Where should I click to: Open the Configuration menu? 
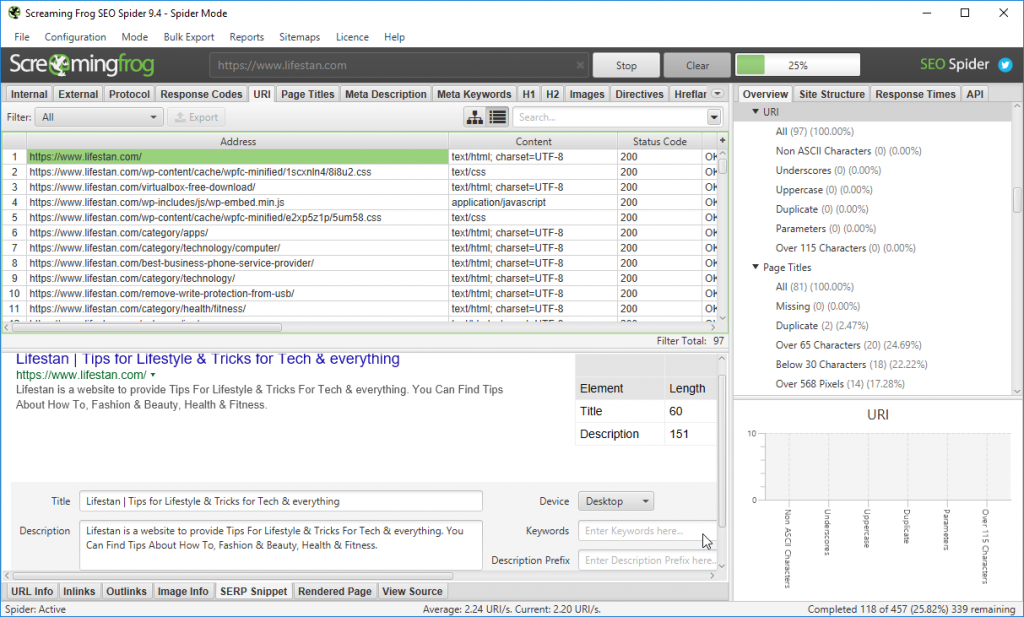coord(75,37)
